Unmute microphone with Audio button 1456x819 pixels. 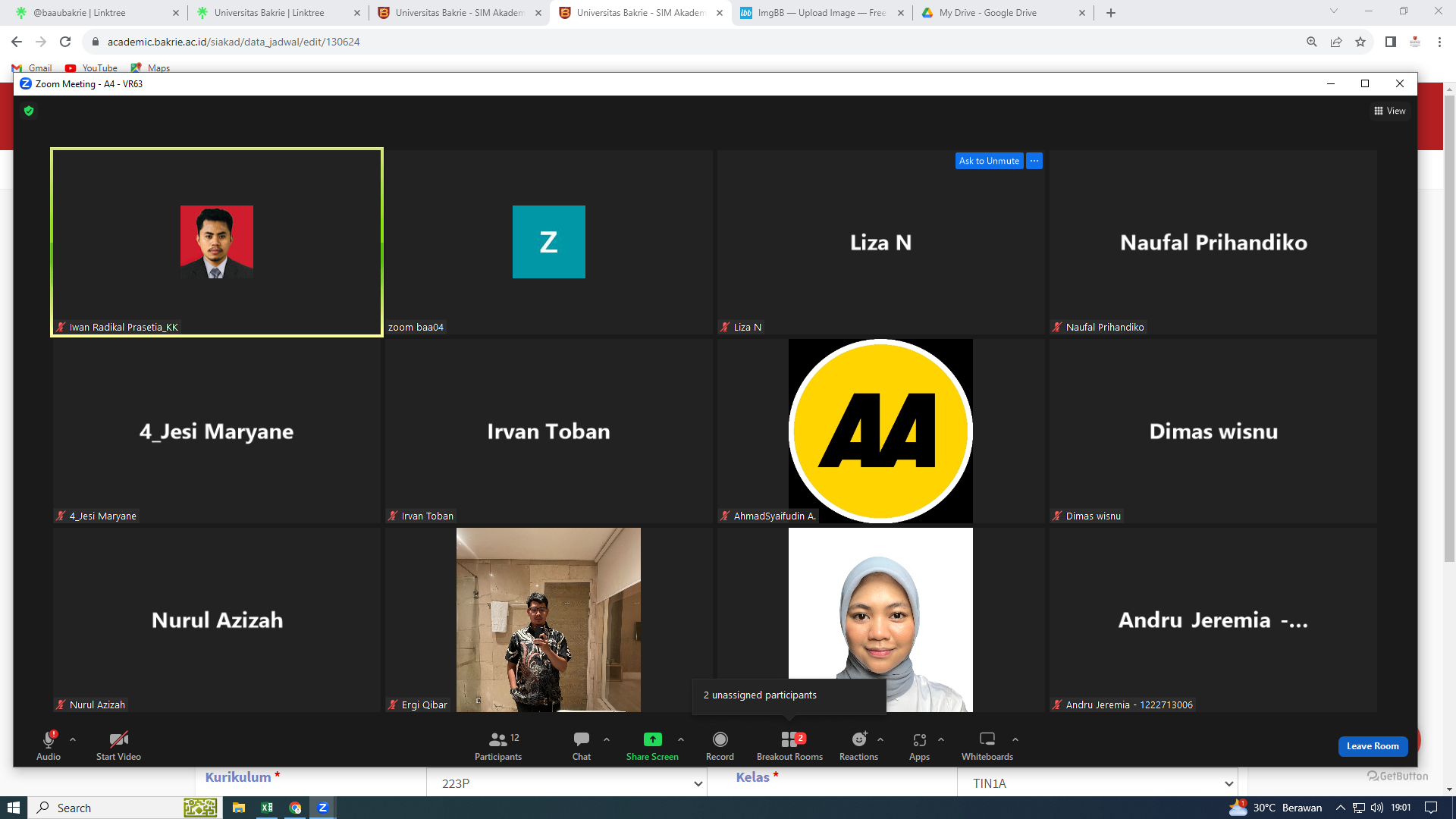point(49,745)
